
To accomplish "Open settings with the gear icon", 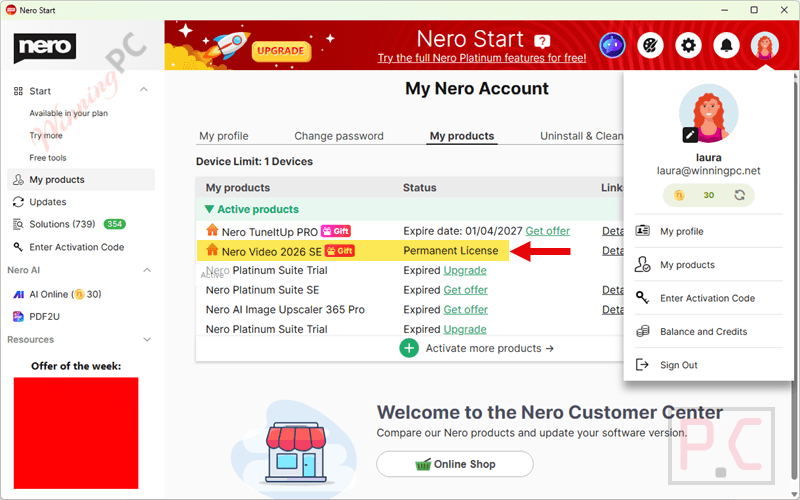I will [x=688, y=45].
